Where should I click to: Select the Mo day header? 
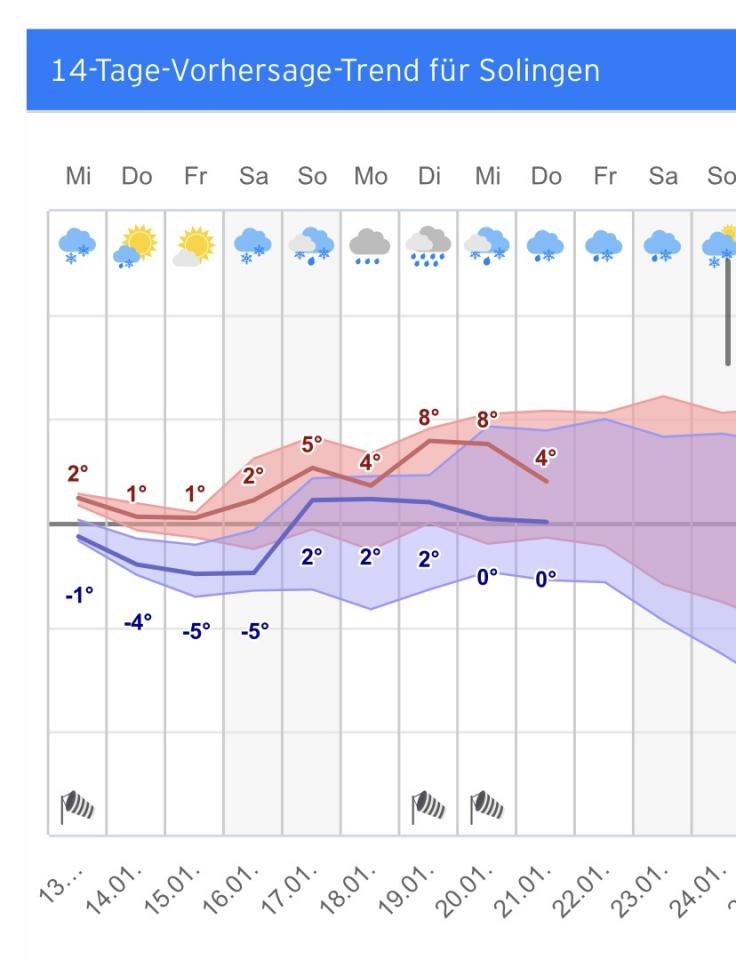click(370, 177)
